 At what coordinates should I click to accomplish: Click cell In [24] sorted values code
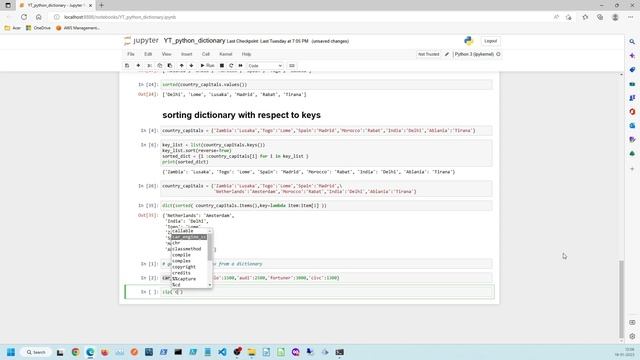327,84
